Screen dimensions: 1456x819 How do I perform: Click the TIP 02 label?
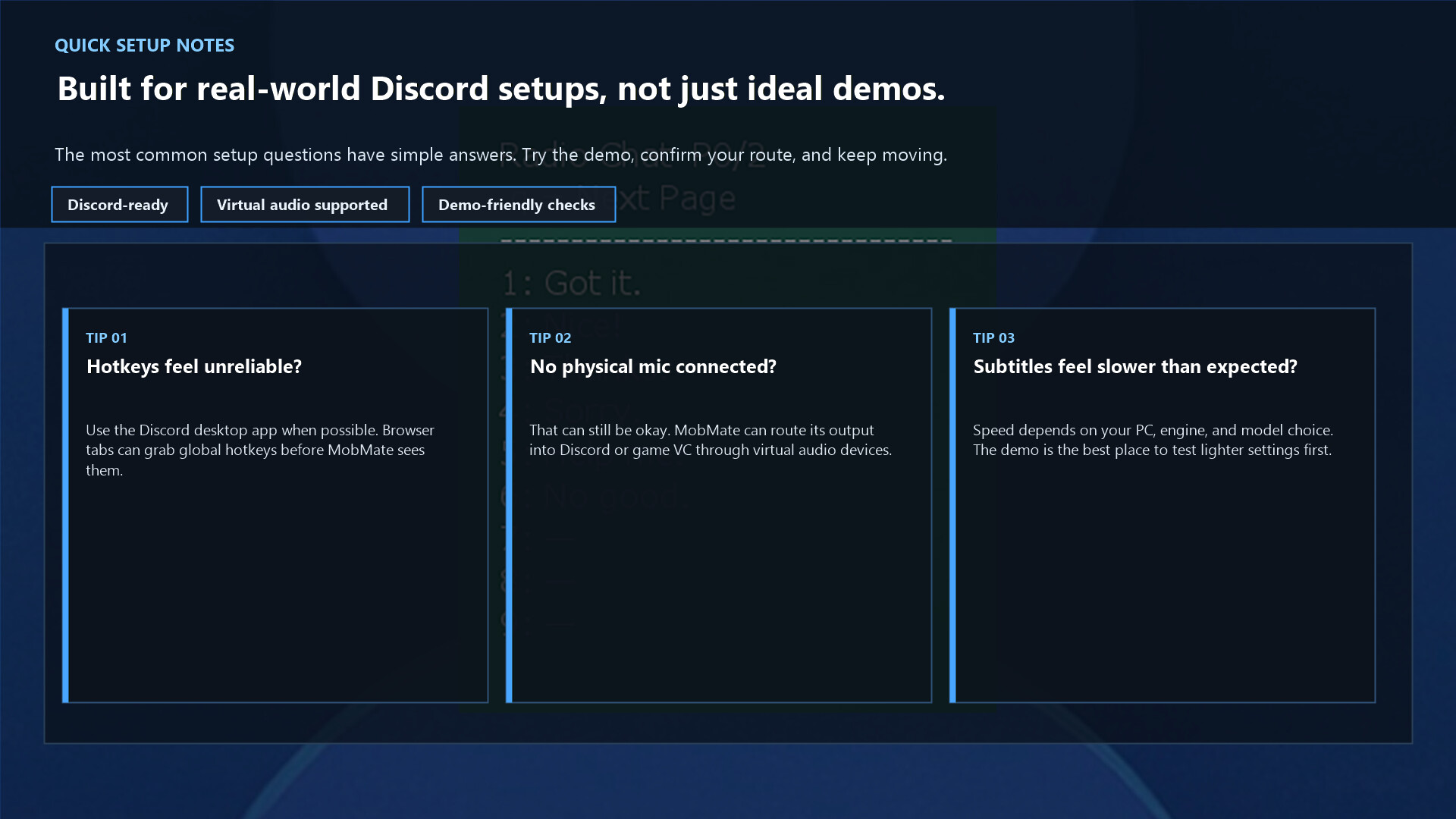click(x=550, y=338)
